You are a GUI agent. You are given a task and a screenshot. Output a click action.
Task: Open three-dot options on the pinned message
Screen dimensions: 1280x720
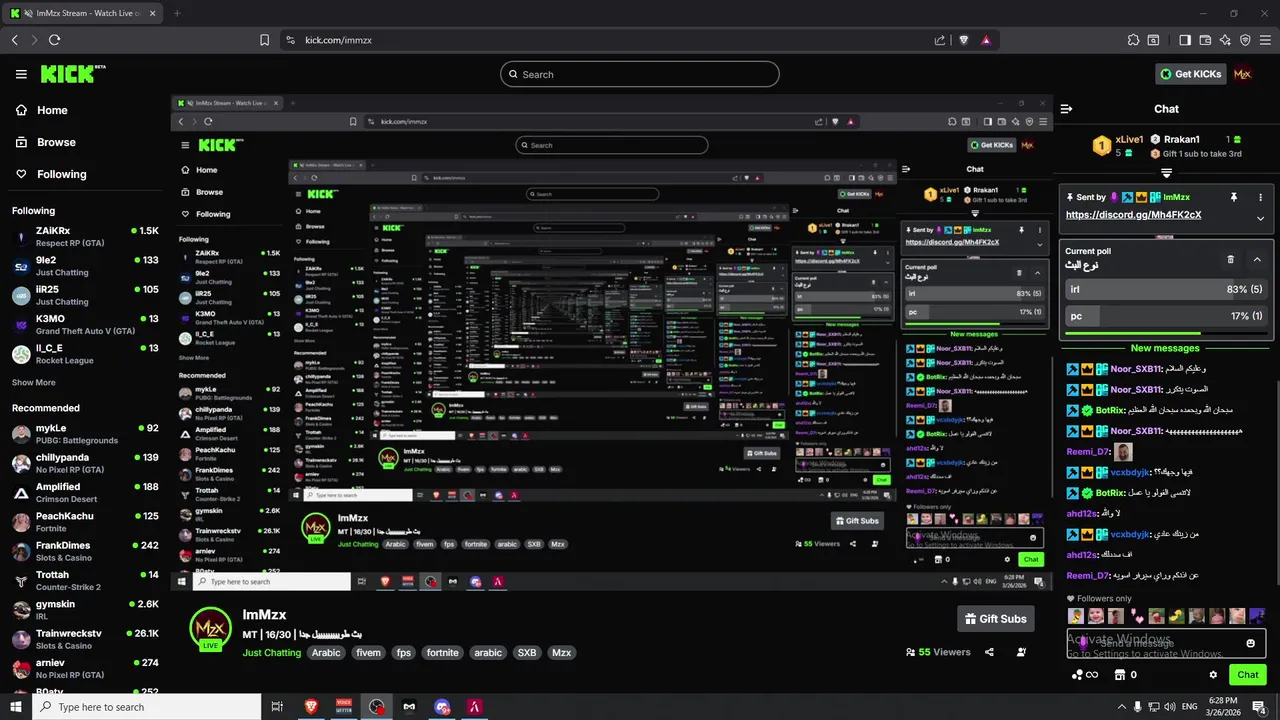[1260, 198]
